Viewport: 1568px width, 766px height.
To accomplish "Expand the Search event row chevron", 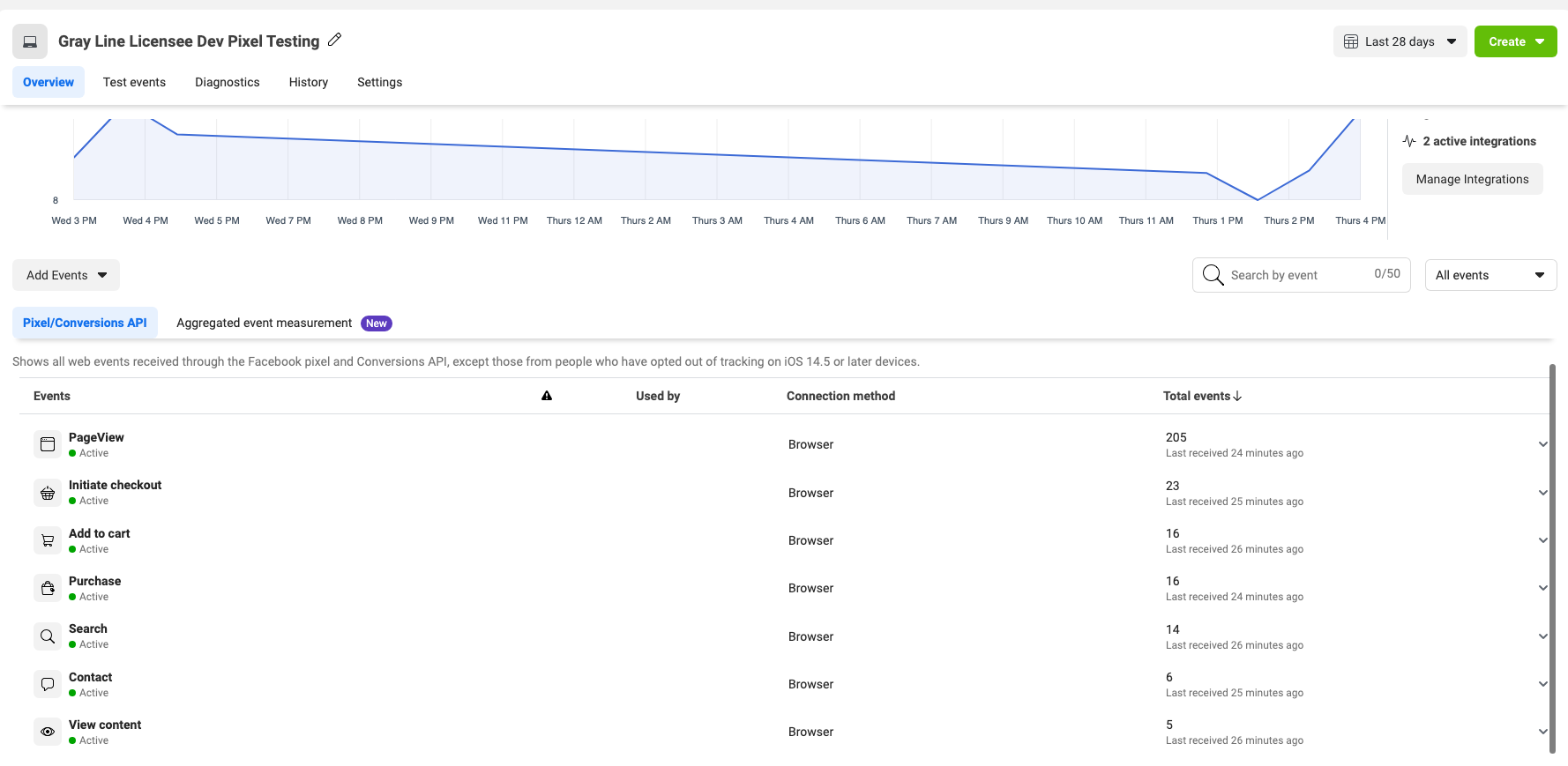I will (x=1542, y=636).
